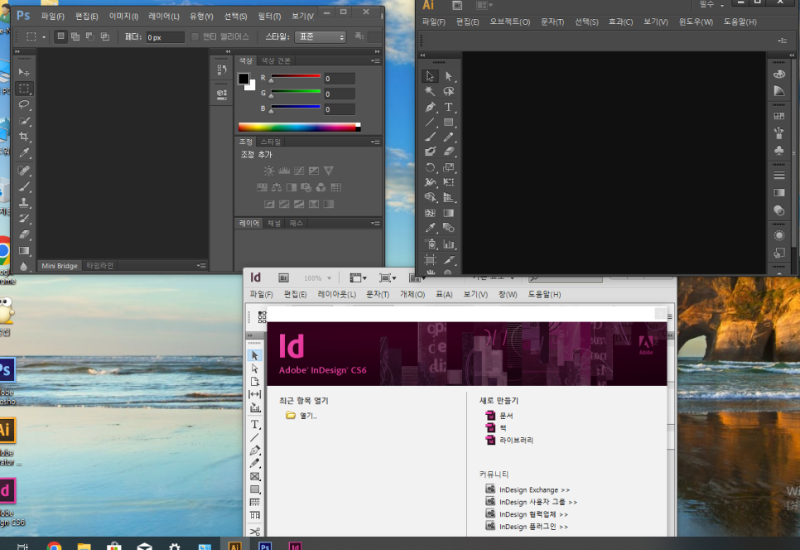The height and width of the screenshot is (550, 800).
Task: Select Photoshop's Rectangular Marquee tool
Action: click(24, 89)
